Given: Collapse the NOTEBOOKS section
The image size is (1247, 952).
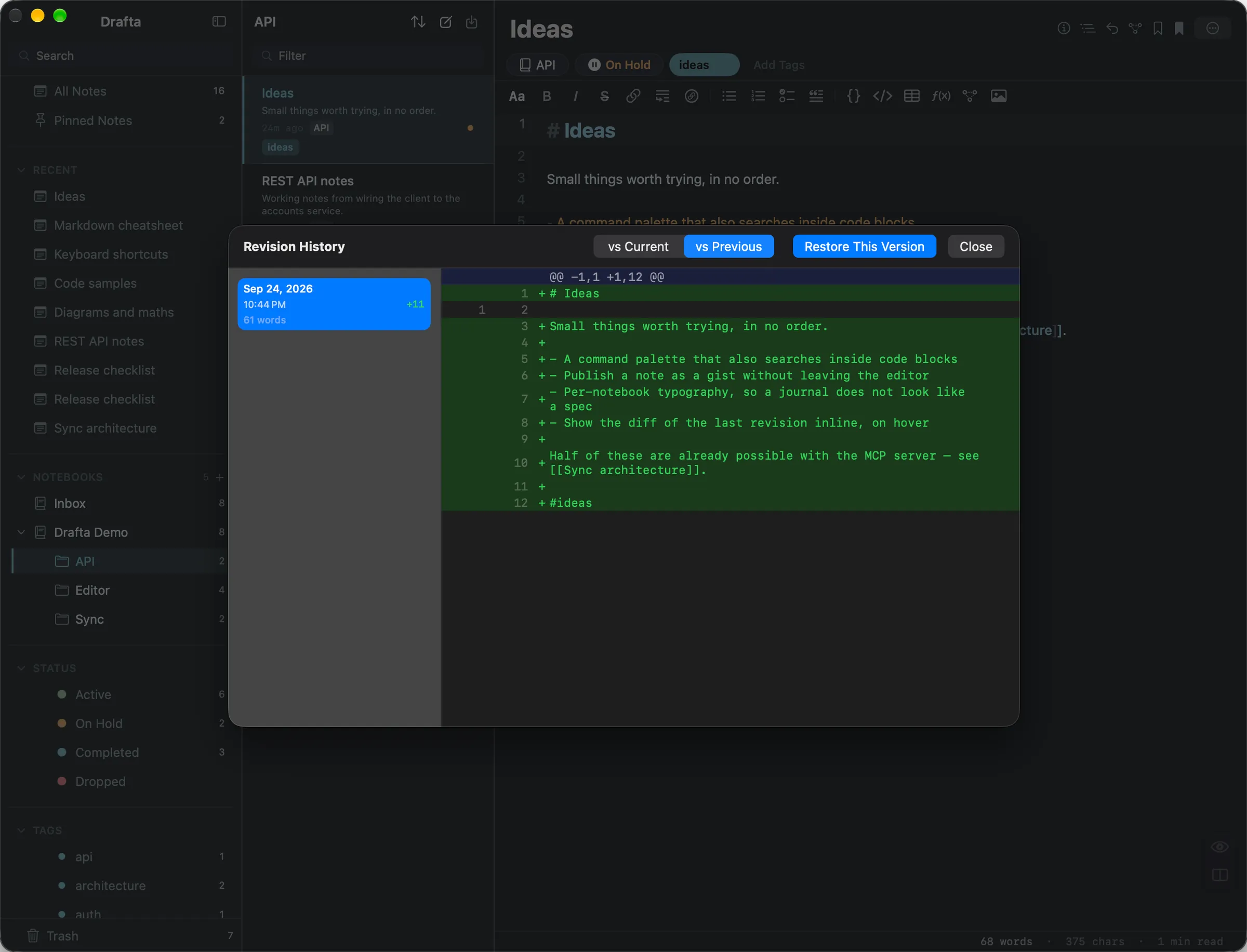Looking at the screenshot, I should tap(21, 477).
